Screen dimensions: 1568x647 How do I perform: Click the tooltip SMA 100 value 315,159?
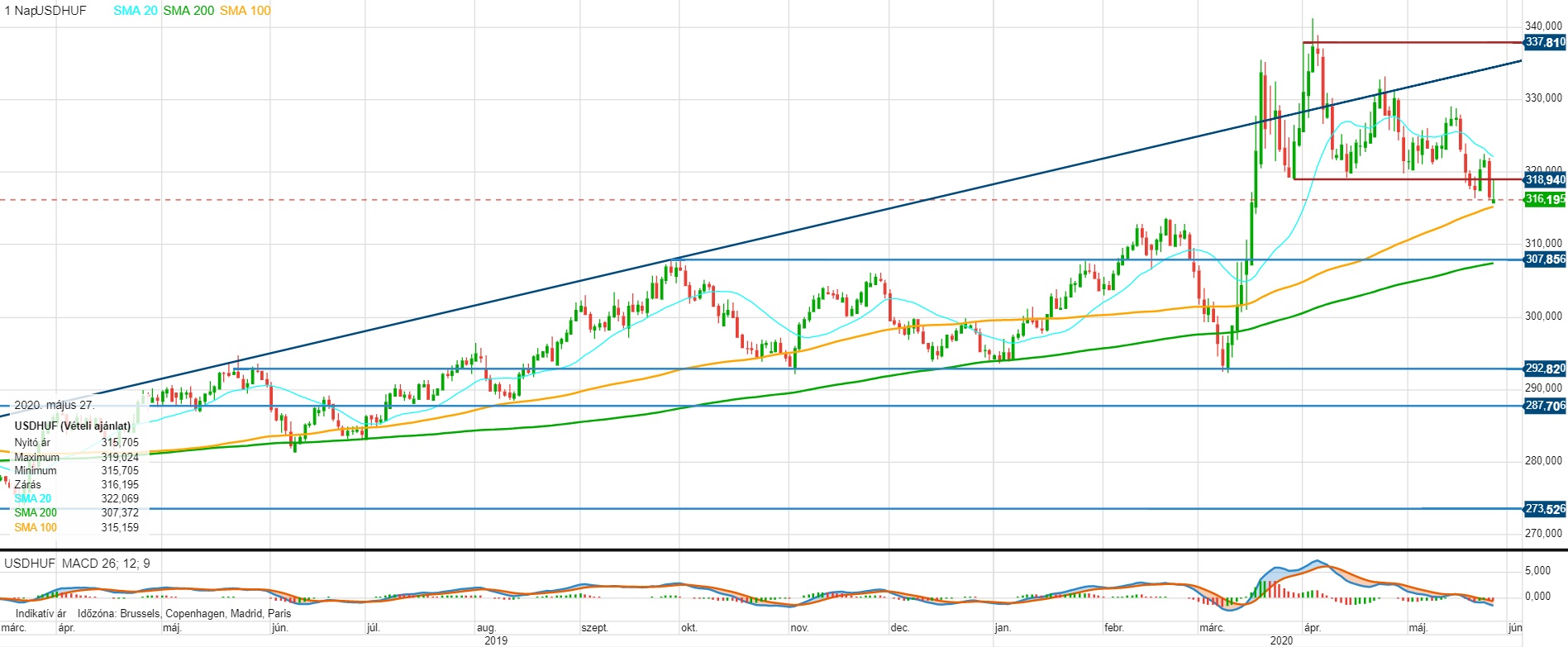pos(120,527)
